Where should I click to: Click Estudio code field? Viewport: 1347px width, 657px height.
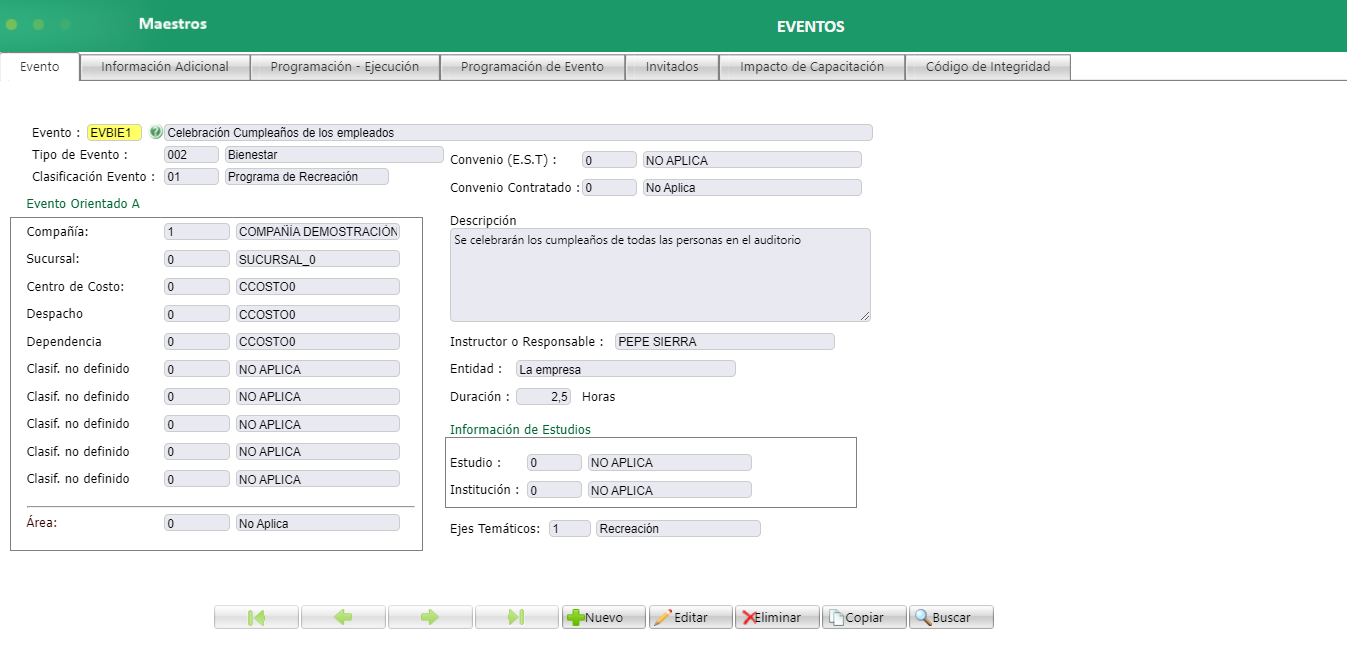(554, 463)
